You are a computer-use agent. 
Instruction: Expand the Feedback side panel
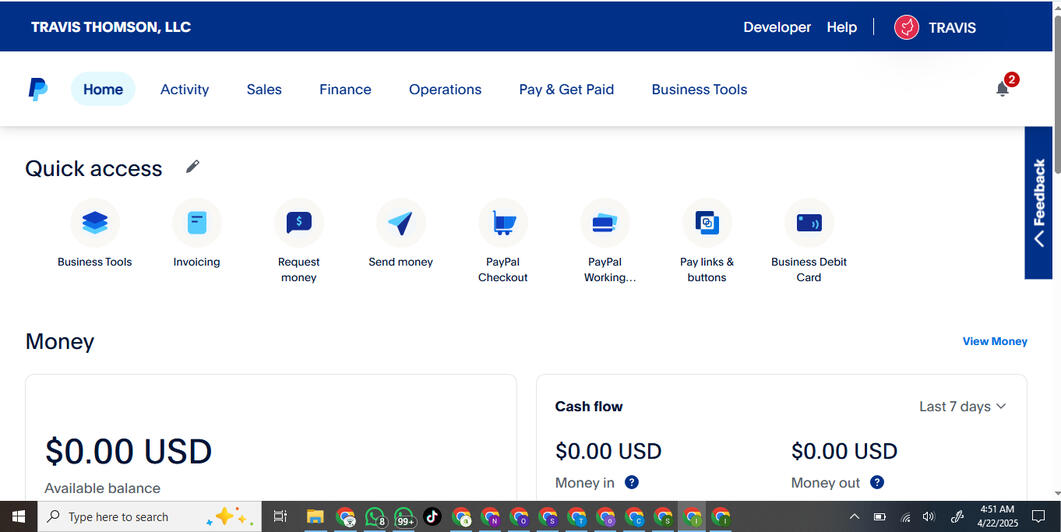click(1039, 202)
